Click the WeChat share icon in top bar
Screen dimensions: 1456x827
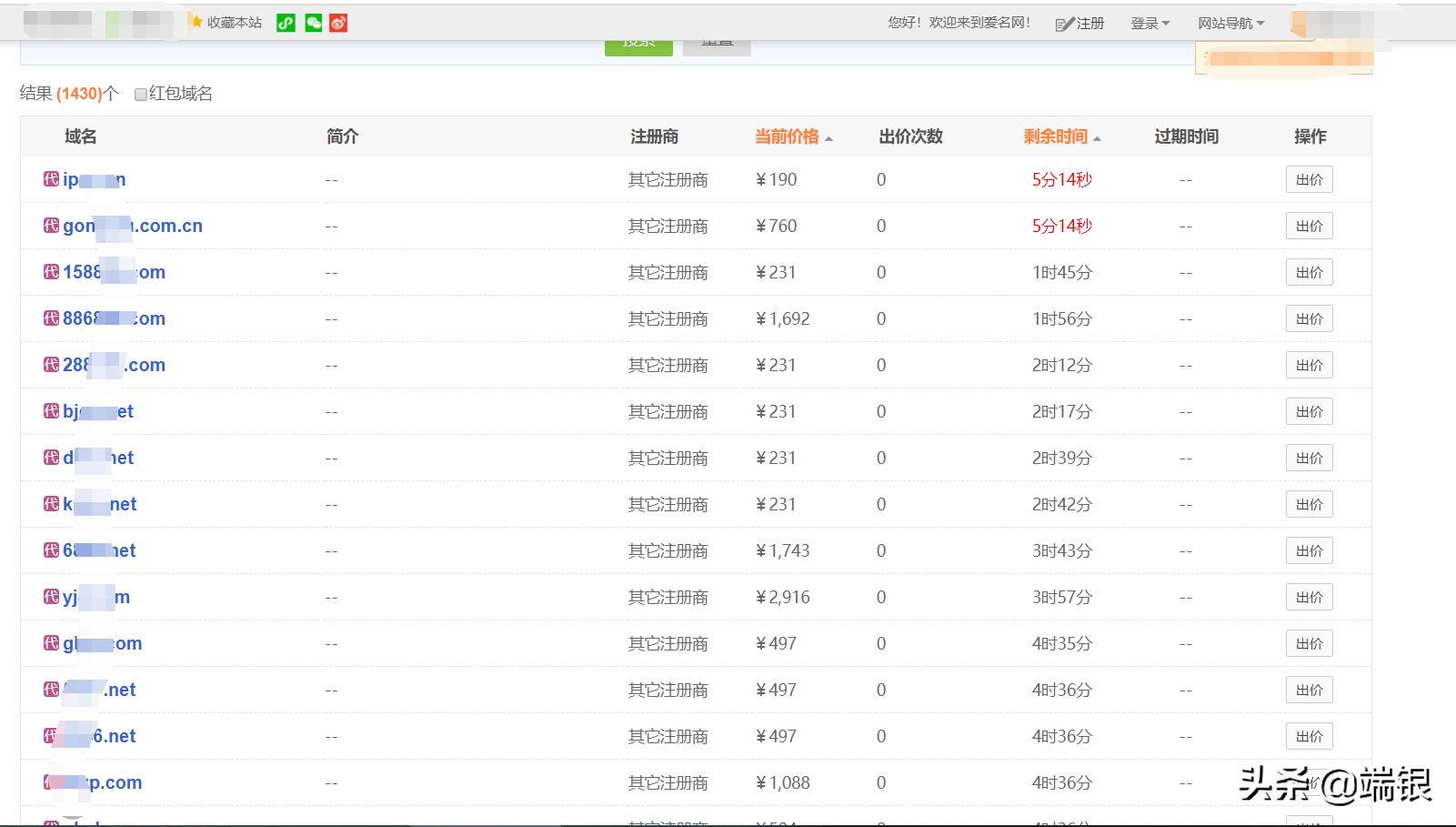312,22
